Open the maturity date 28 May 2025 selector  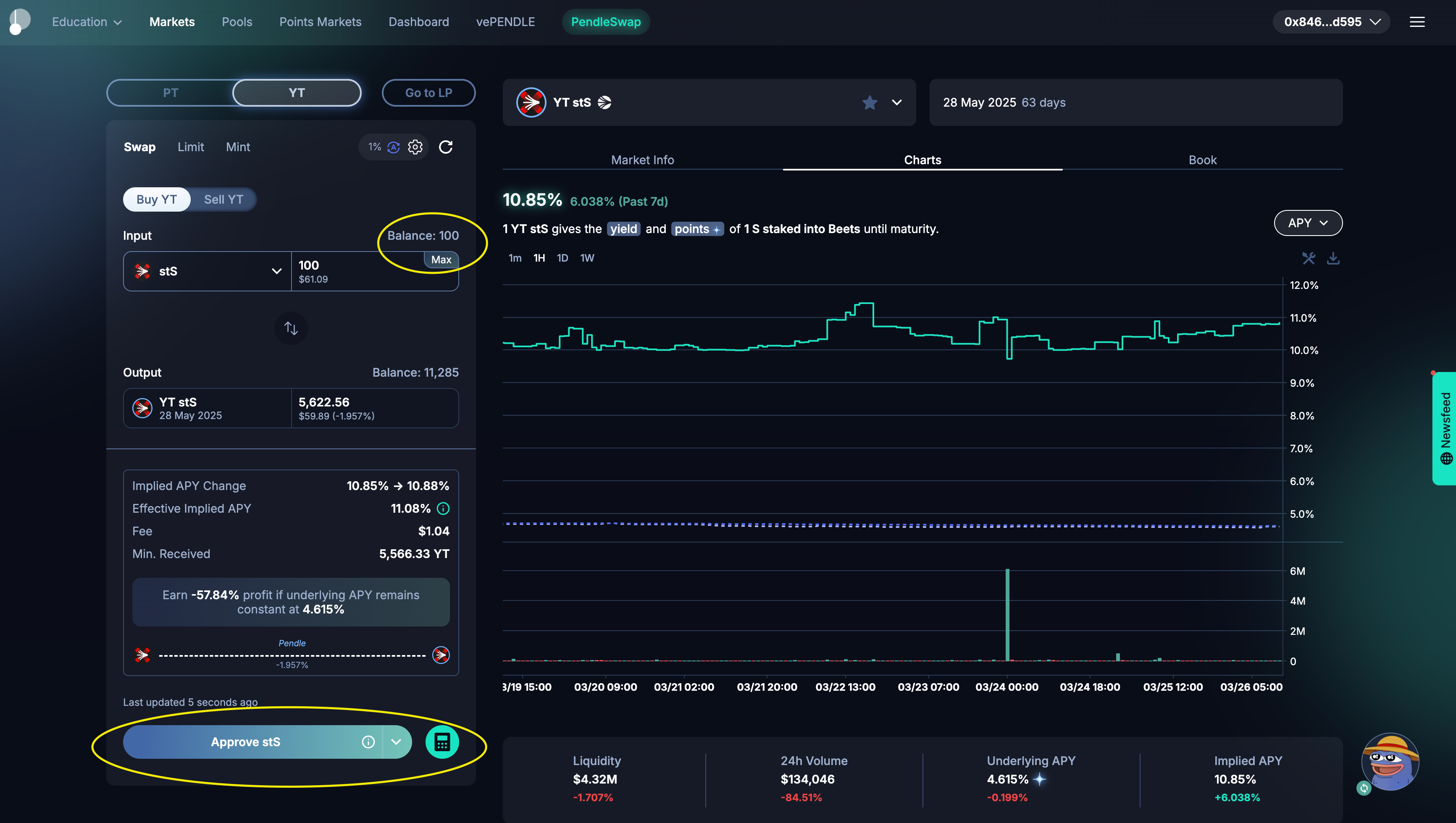[x=1135, y=102]
